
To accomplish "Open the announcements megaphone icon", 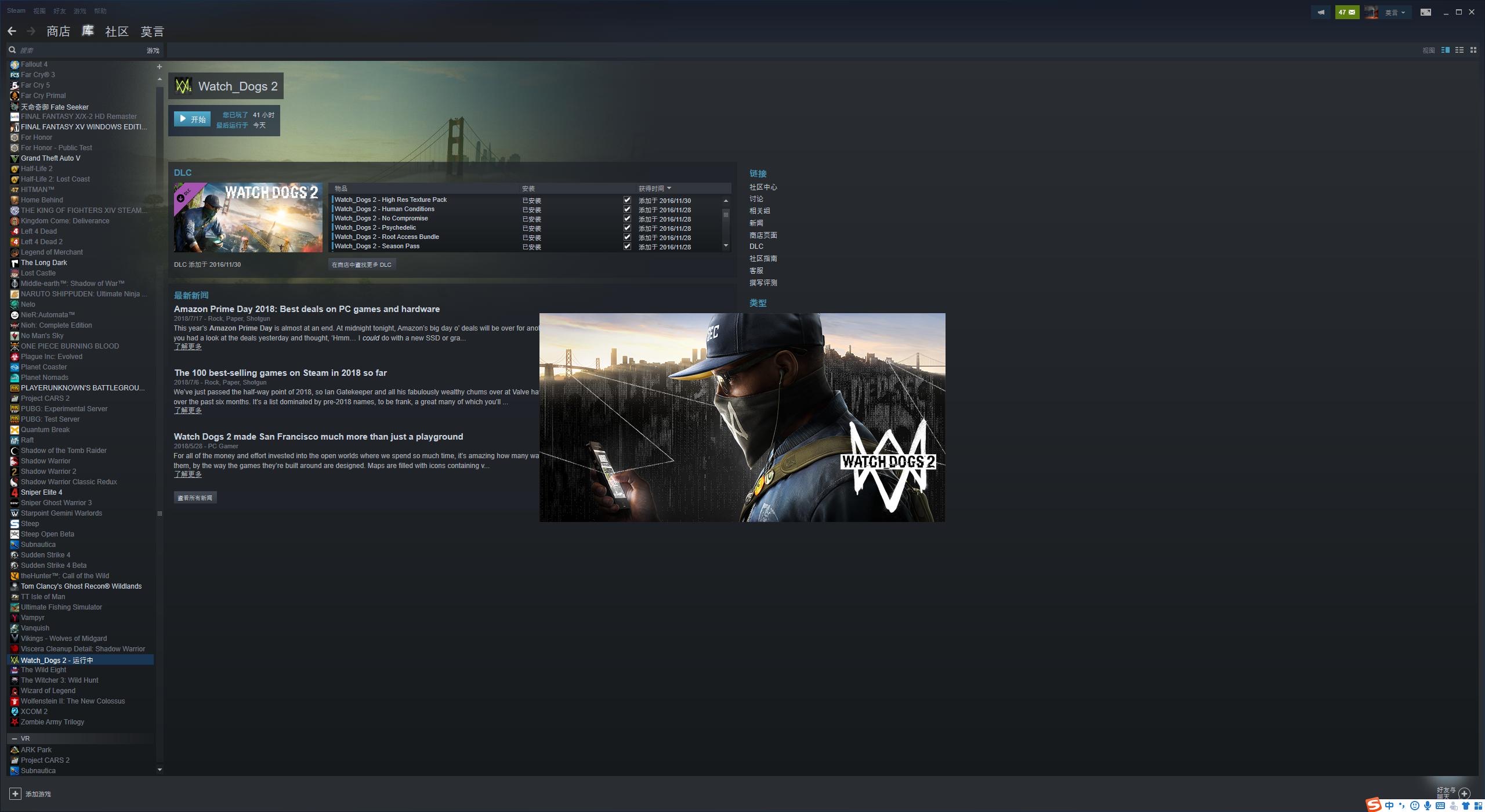I will 1321,12.
